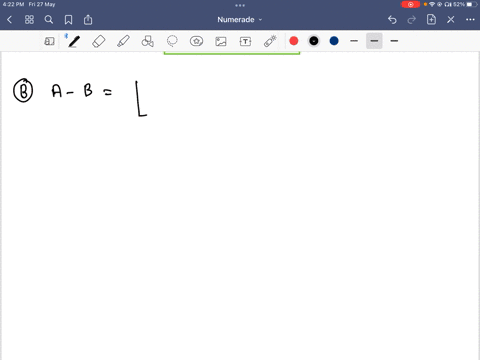480x360 pixels.
Task: Select the Highlighter tool
Action: click(123, 41)
